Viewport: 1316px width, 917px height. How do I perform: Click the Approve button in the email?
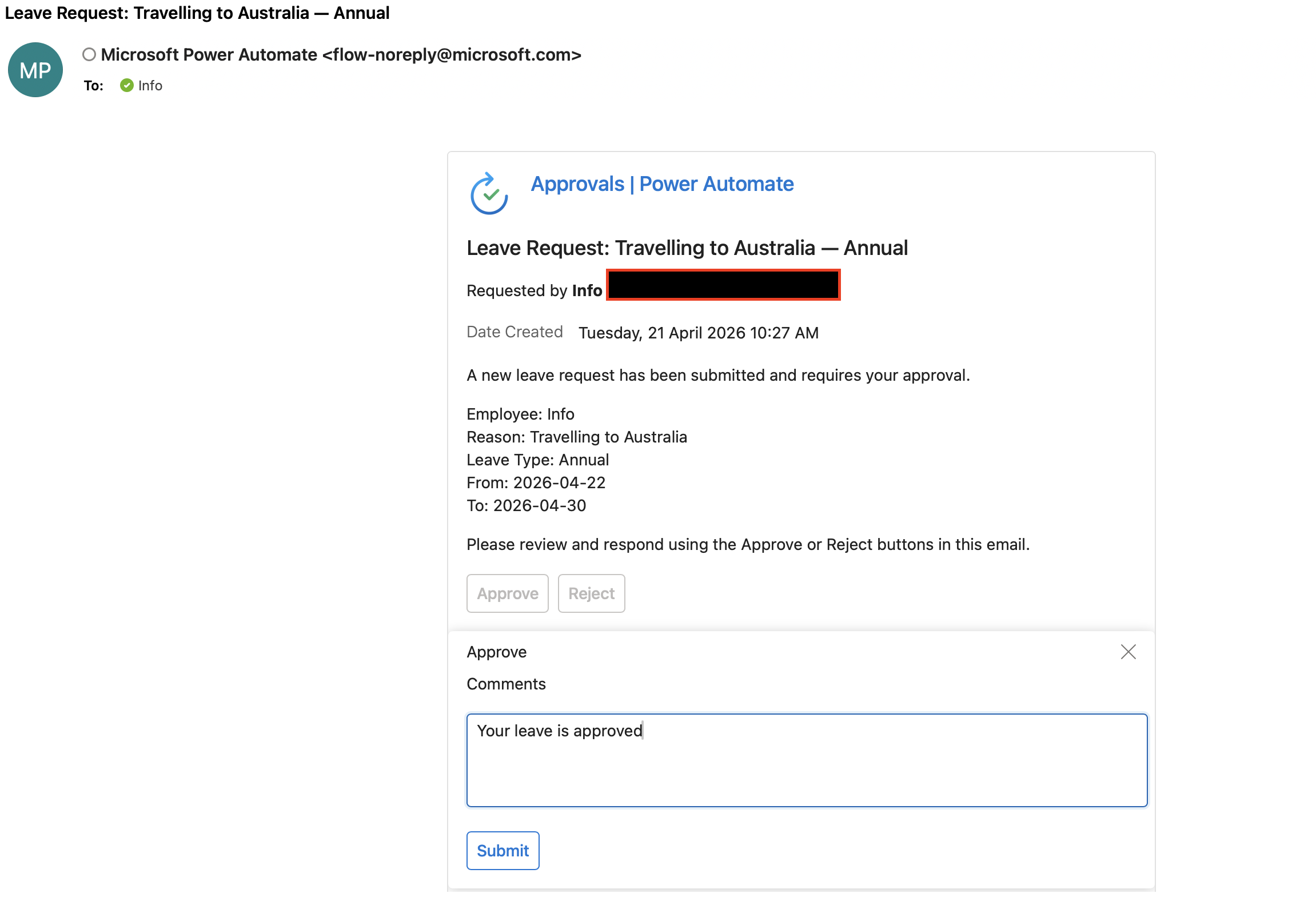point(507,593)
